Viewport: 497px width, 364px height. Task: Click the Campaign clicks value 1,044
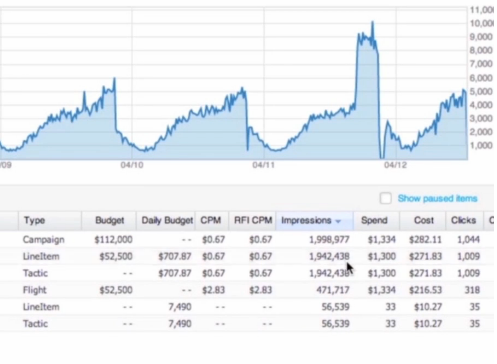pos(468,240)
